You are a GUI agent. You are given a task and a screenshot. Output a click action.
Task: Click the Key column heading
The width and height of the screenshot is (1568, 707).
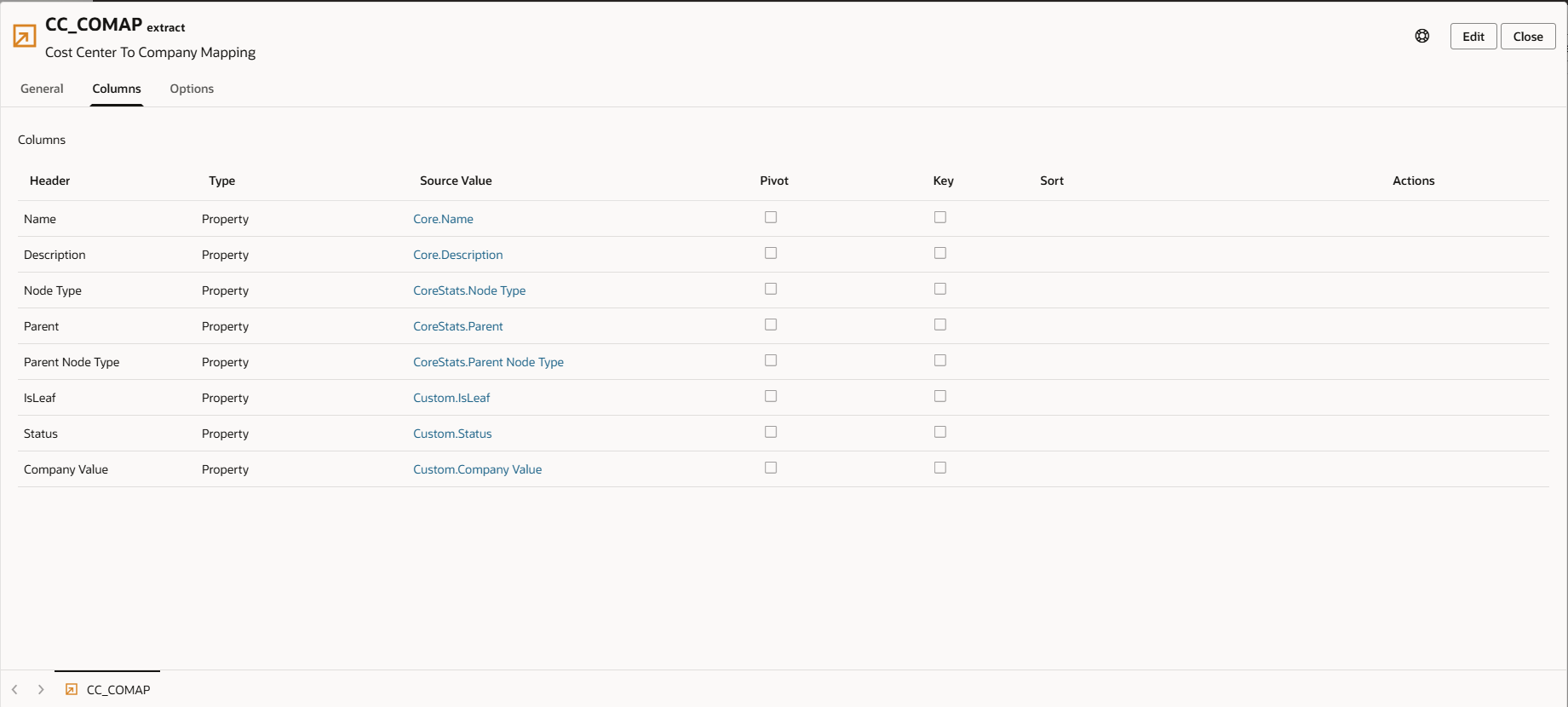(944, 181)
